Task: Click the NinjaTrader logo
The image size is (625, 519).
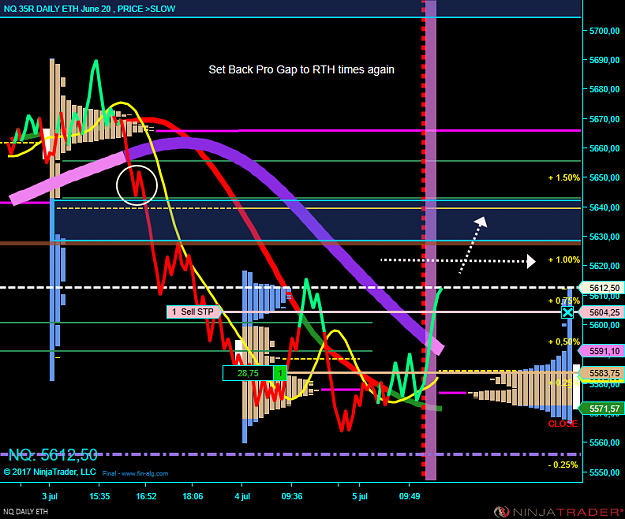Action: (558, 511)
